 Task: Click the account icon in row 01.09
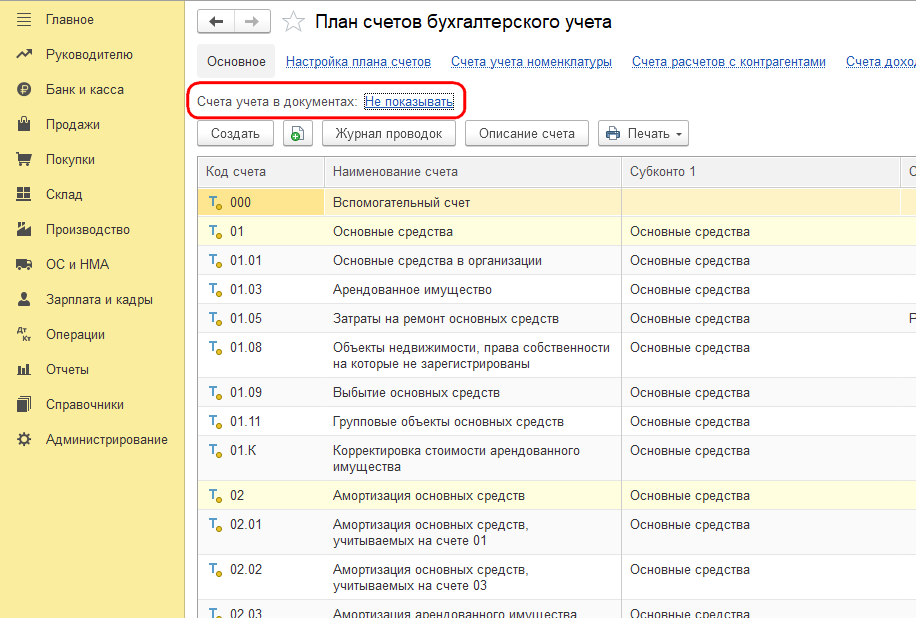[216, 393]
